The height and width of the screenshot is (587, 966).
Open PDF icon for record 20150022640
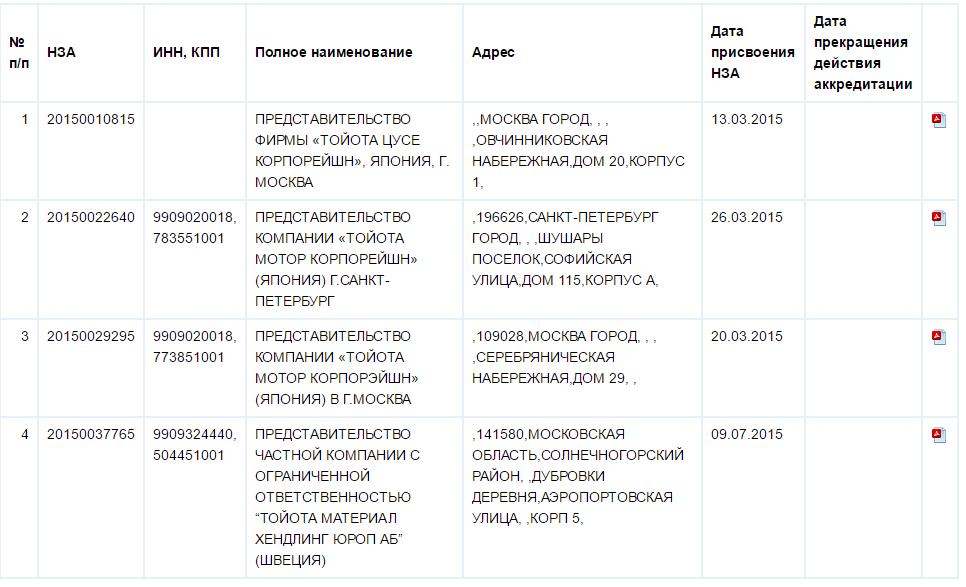point(939,218)
